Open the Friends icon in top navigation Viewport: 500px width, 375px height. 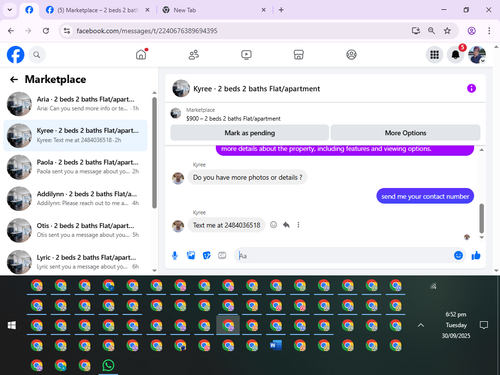click(x=194, y=55)
